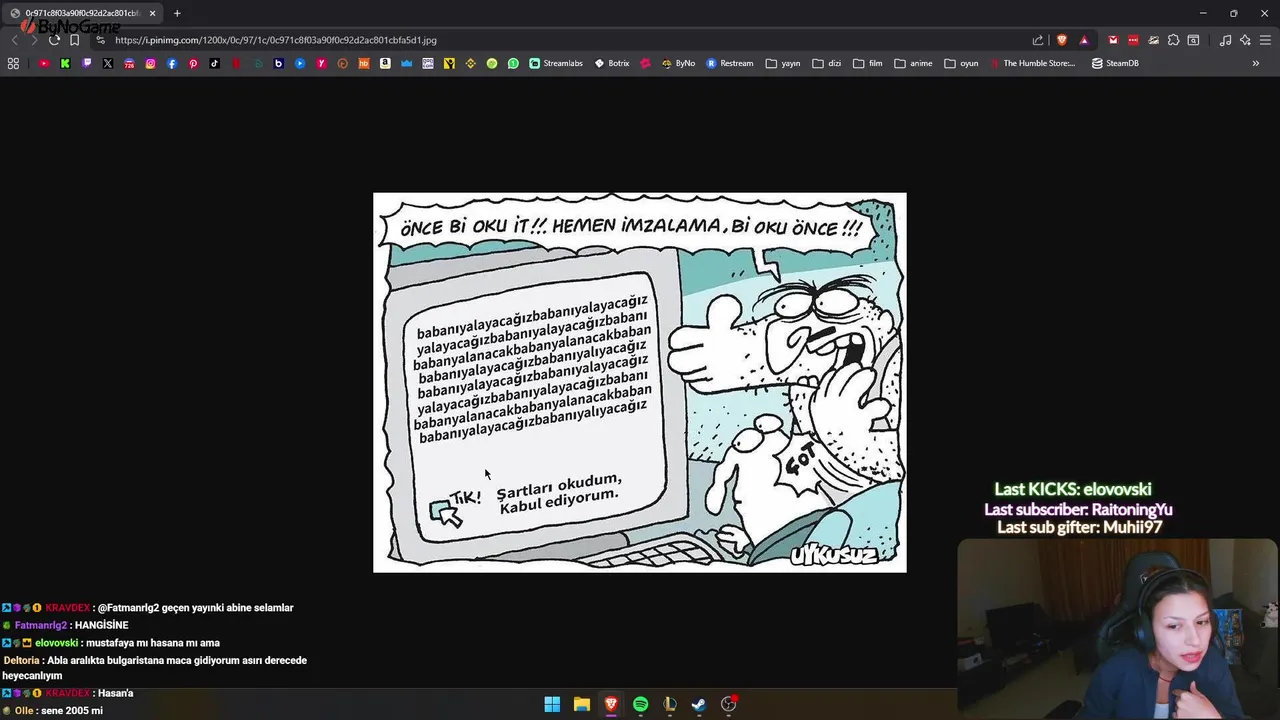Open the Extensions puzzle-piece icon
Screen dimensions: 1280x720
click(1173, 40)
